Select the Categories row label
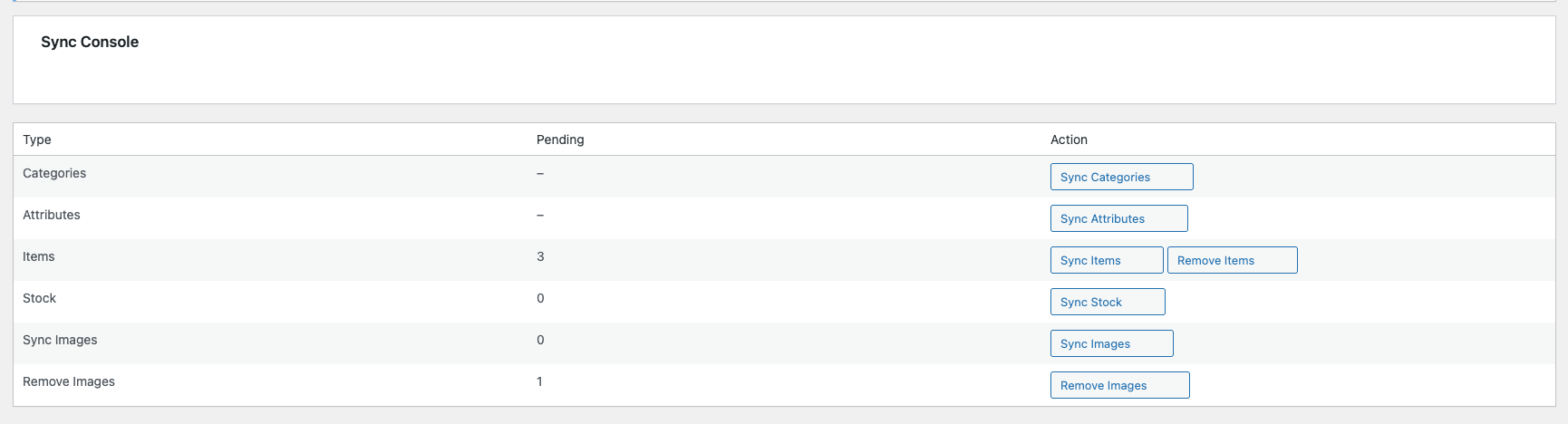This screenshot has height=424, width=1568. pyautogui.click(x=54, y=173)
